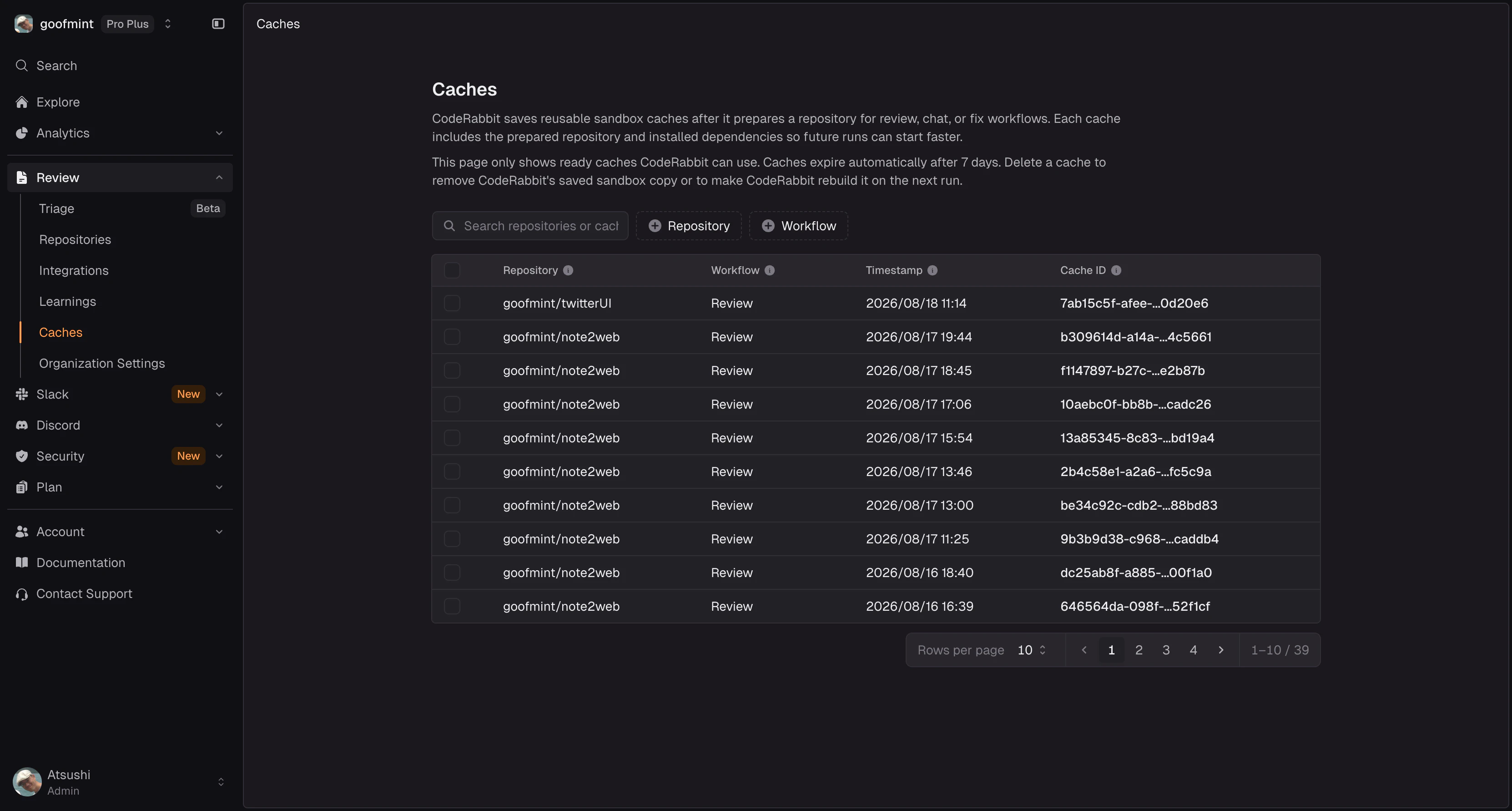Click the plus icon on Repository filter
Screen dimensions: 1512x811
click(x=655, y=226)
